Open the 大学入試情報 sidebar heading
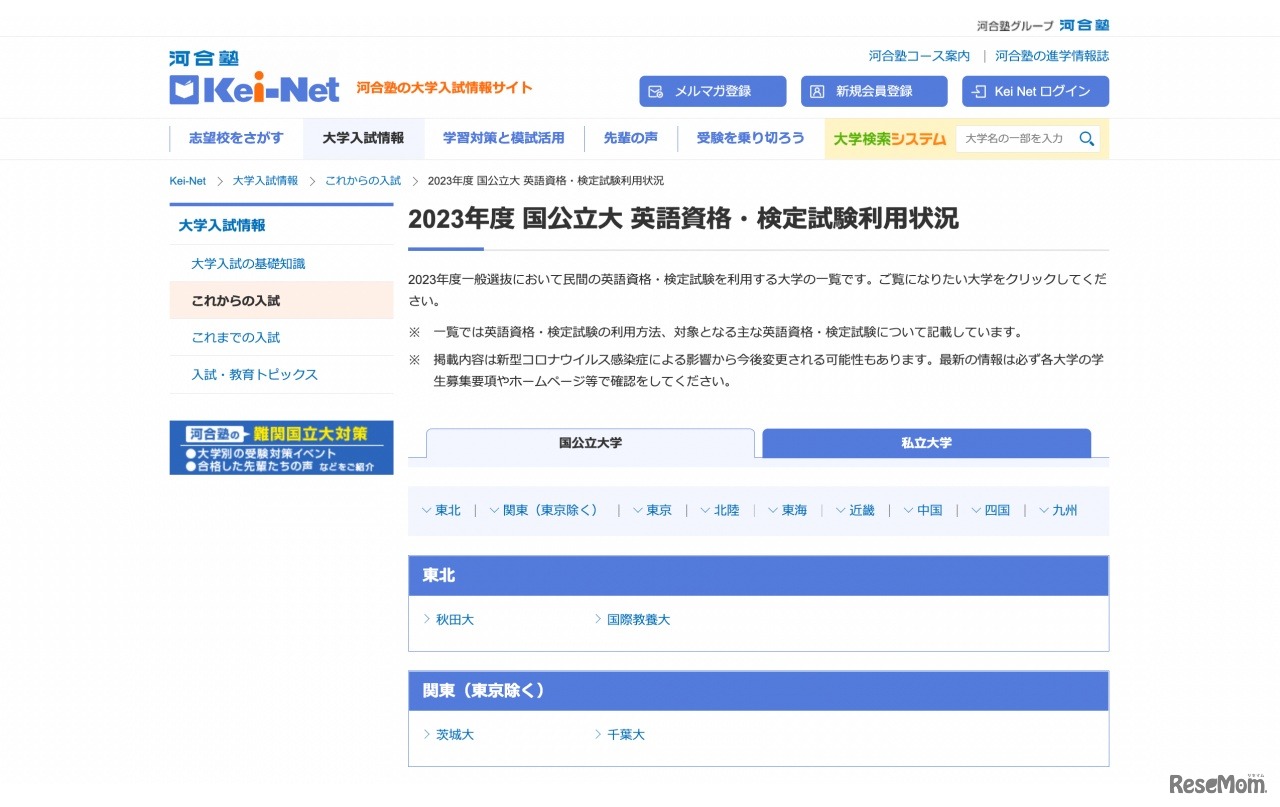This screenshot has height=807, width=1280. click(222, 226)
